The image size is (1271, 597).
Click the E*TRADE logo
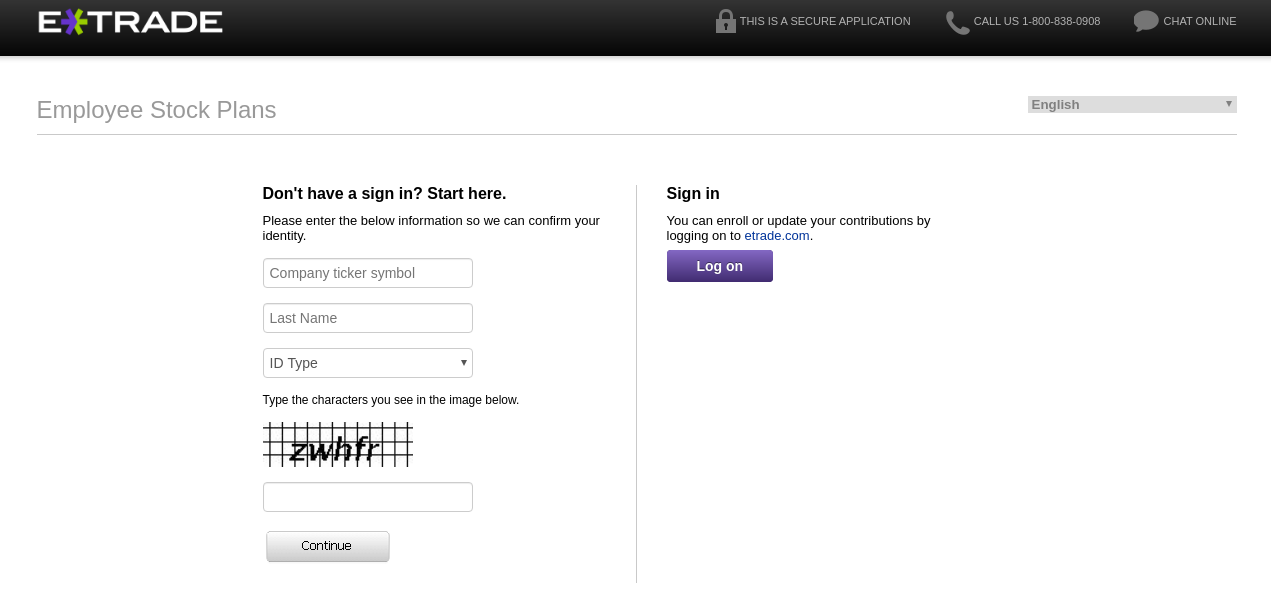[x=130, y=21]
